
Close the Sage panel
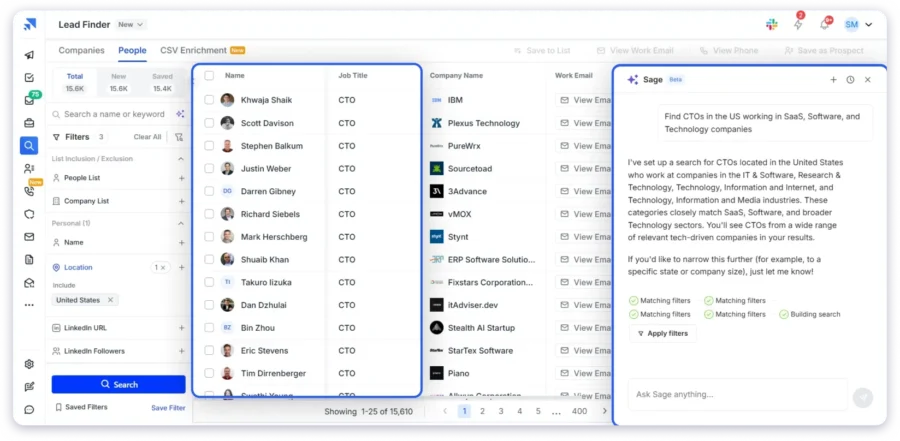(867, 80)
